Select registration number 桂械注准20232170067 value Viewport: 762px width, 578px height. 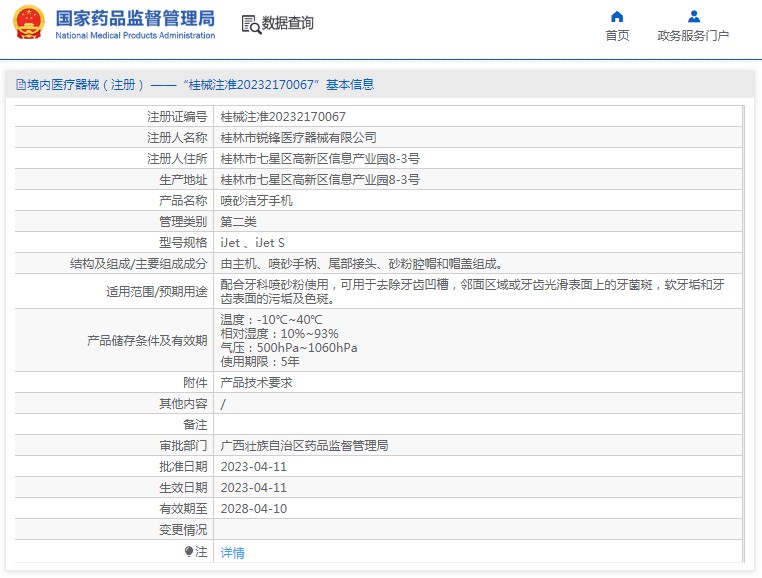click(283, 117)
